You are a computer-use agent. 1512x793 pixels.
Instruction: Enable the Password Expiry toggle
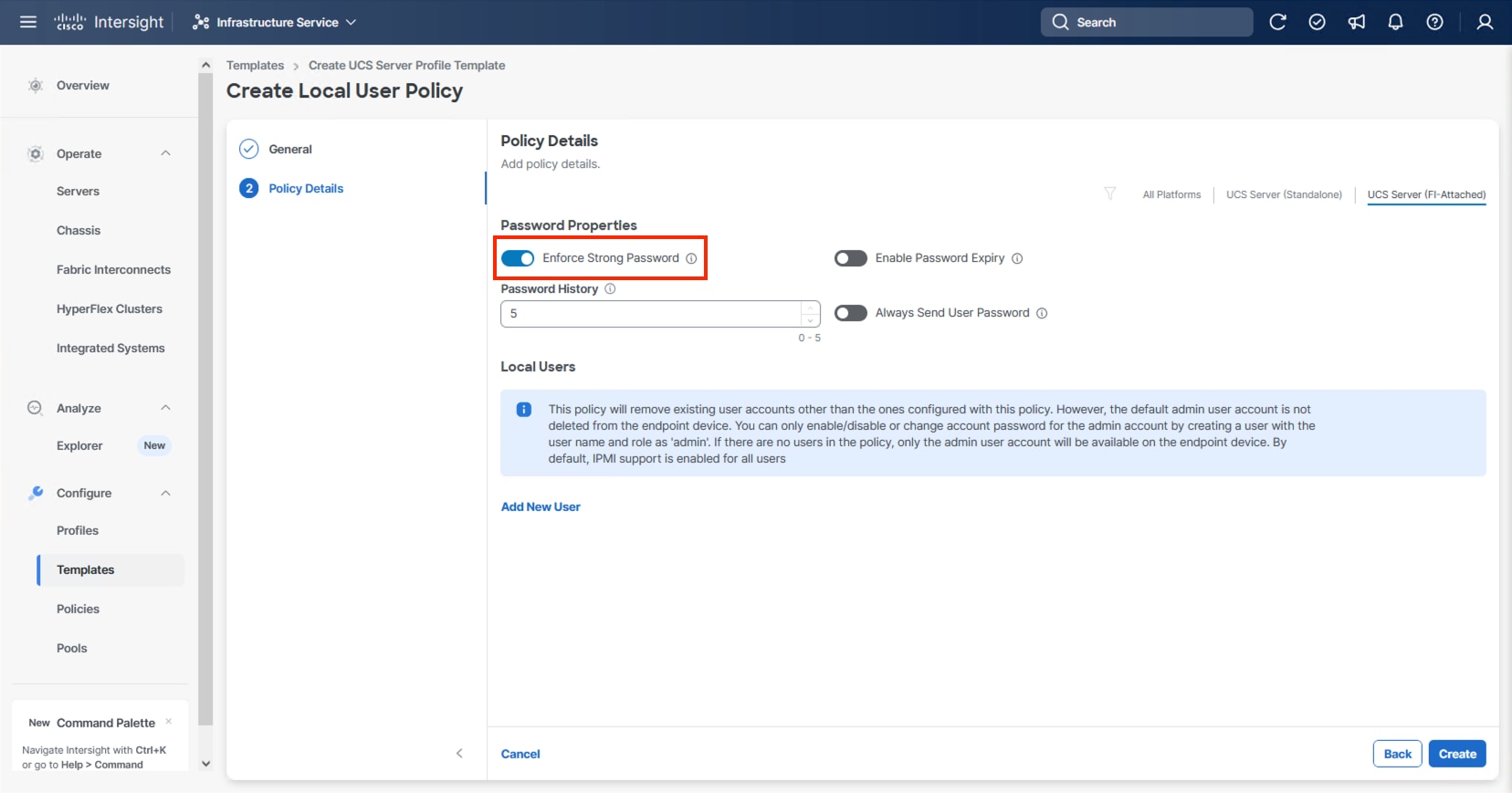pyautogui.click(x=850, y=258)
